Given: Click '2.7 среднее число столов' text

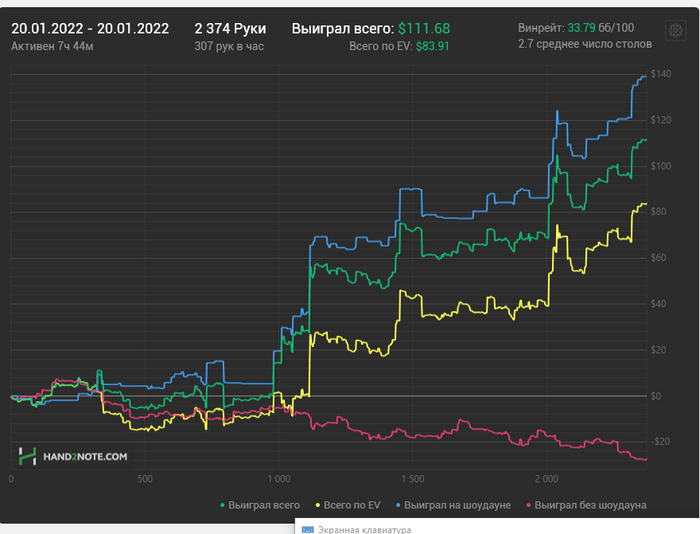Looking at the screenshot, I should click(585, 44).
